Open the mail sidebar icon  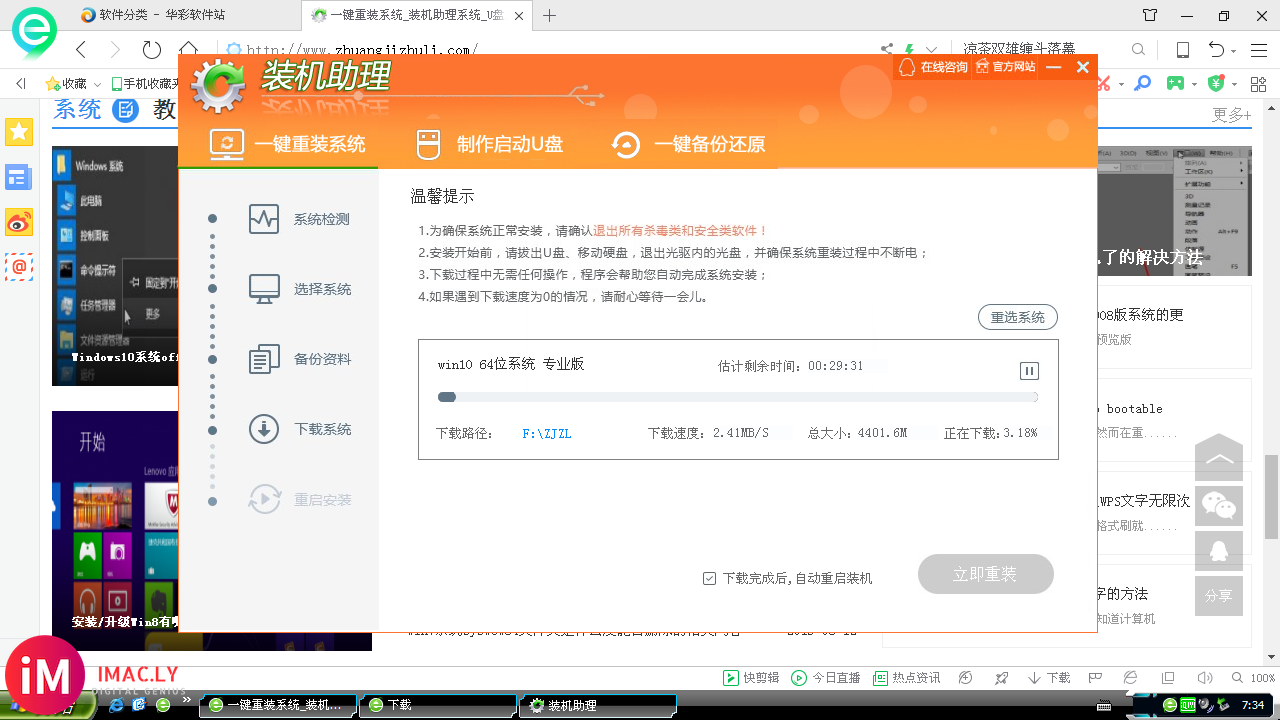pyautogui.click(x=19, y=266)
